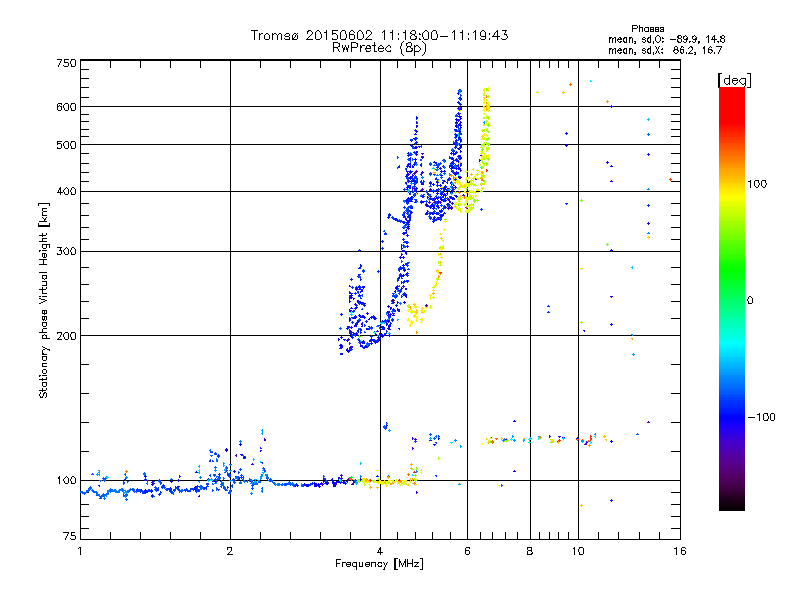This screenshot has width=800, height=600.
Task: Click the x-axis "10" MHz tick label
Action: pyautogui.click(x=578, y=551)
